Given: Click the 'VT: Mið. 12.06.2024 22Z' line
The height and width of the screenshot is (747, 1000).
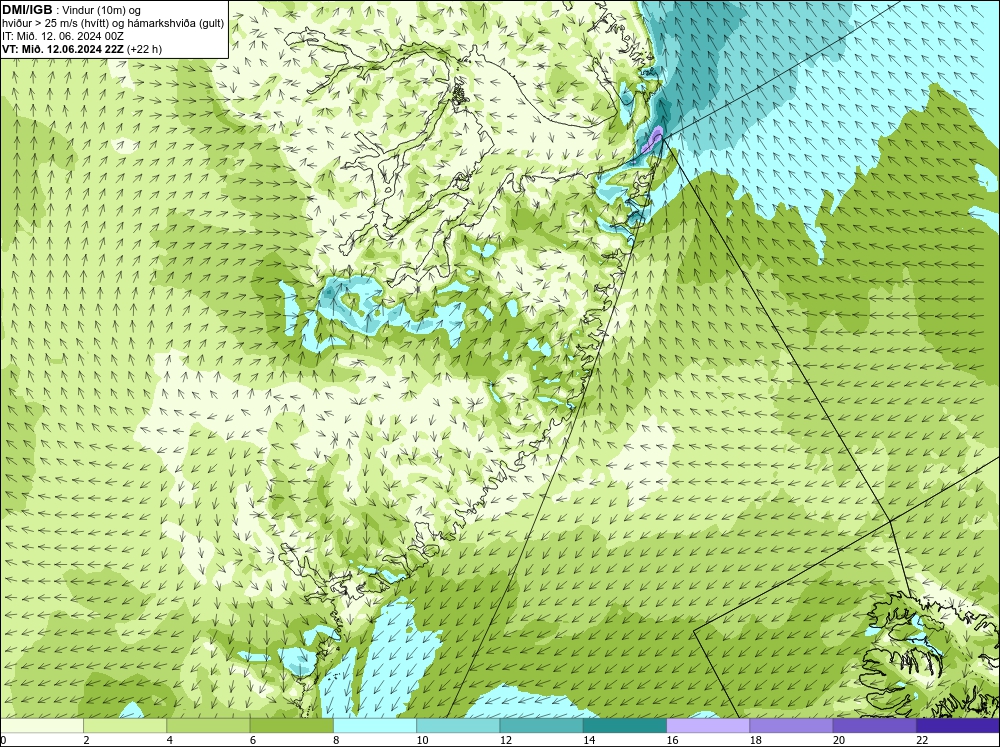Looking at the screenshot, I should (x=63, y=49).
